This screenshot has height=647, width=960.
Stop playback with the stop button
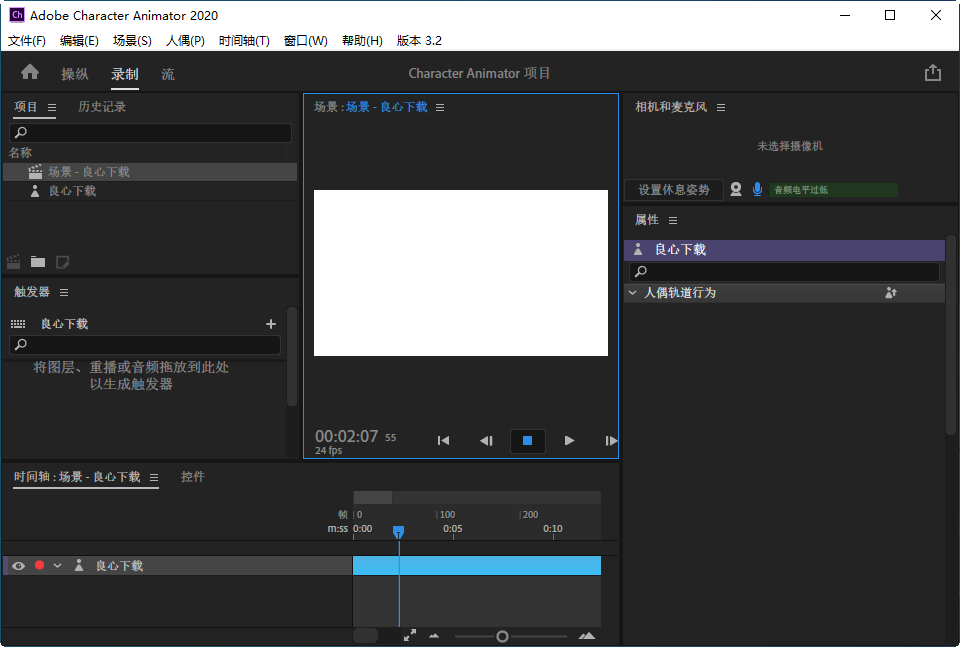click(x=527, y=440)
